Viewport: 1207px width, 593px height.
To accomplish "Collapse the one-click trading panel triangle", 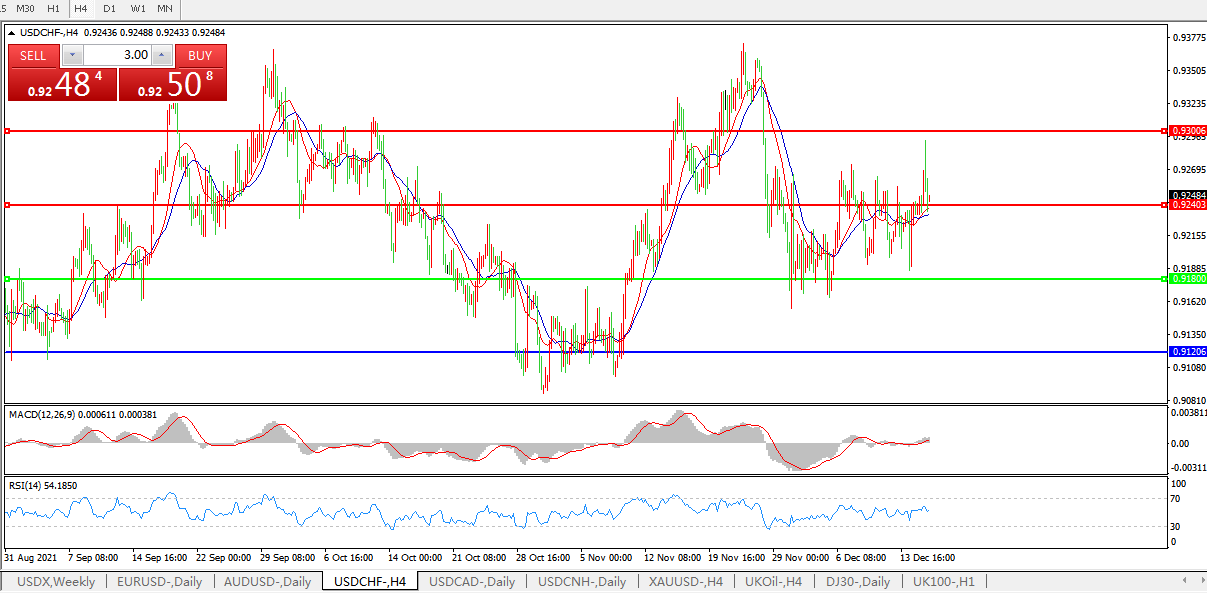I will 11,33.
